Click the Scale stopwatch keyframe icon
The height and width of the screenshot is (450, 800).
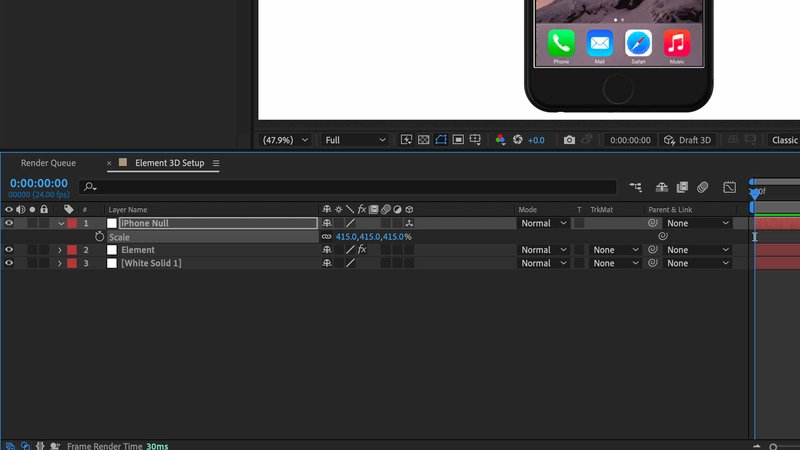(100, 237)
